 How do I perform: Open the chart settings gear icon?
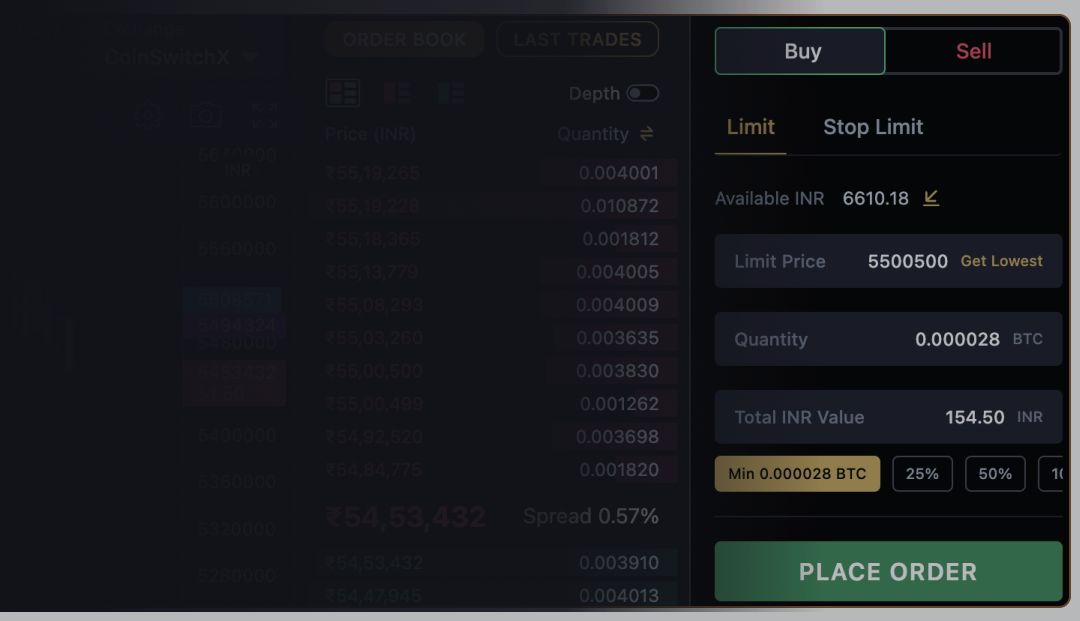147,115
